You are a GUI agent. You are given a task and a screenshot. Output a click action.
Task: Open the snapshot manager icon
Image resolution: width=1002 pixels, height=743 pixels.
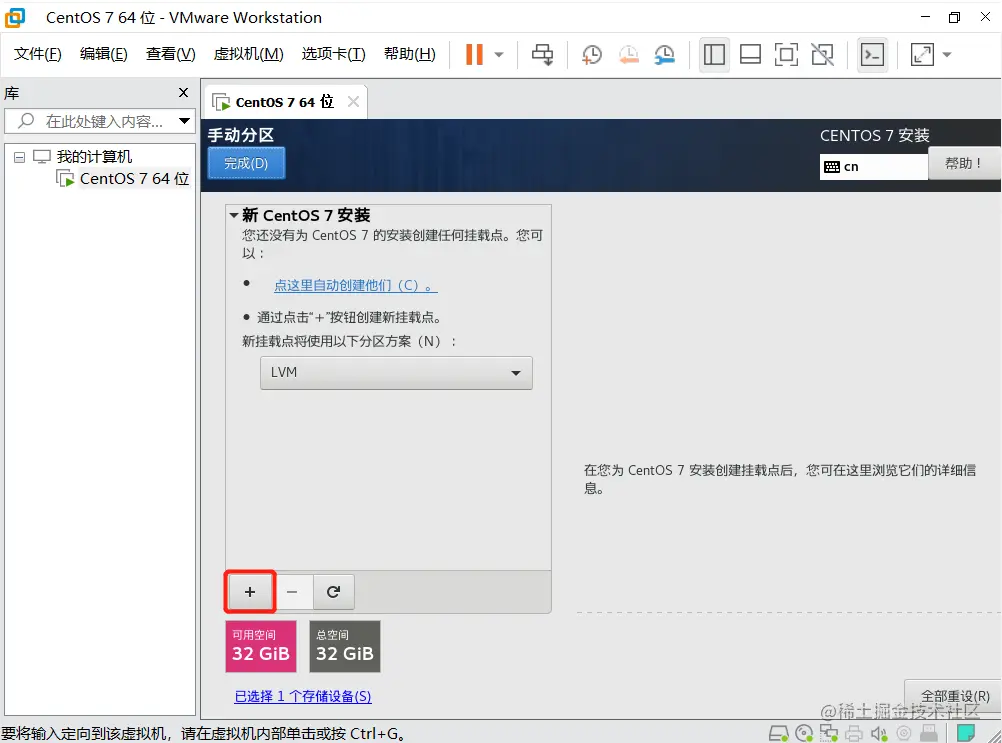[x=665, y=54]
